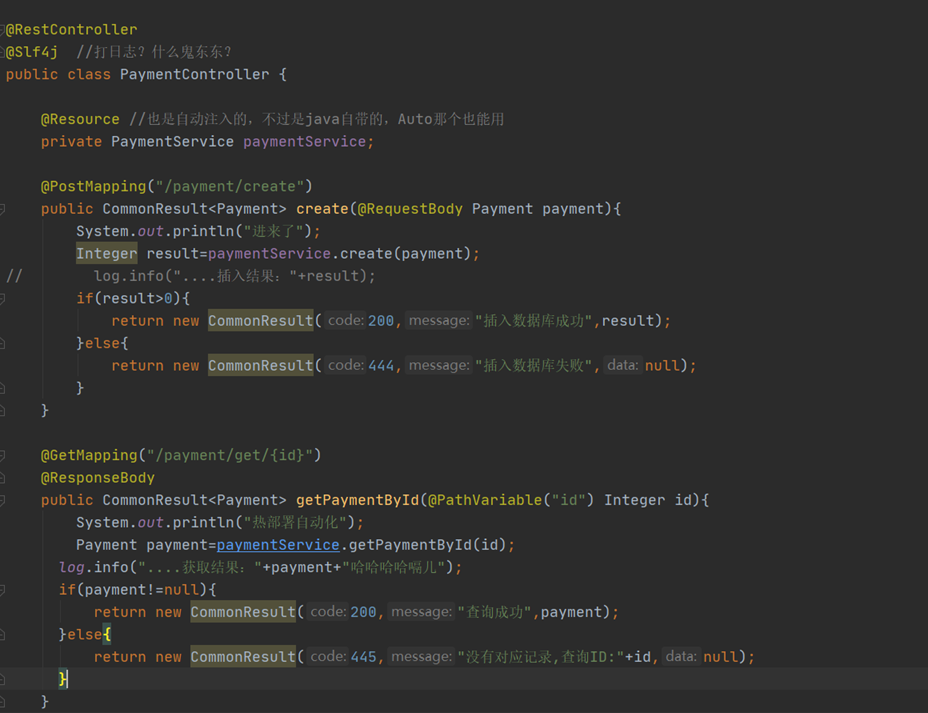The width and height of the screenshot is (928, 713).
Task: Click the "哈哈哈哈嗝儿" string
Action: 394,568
